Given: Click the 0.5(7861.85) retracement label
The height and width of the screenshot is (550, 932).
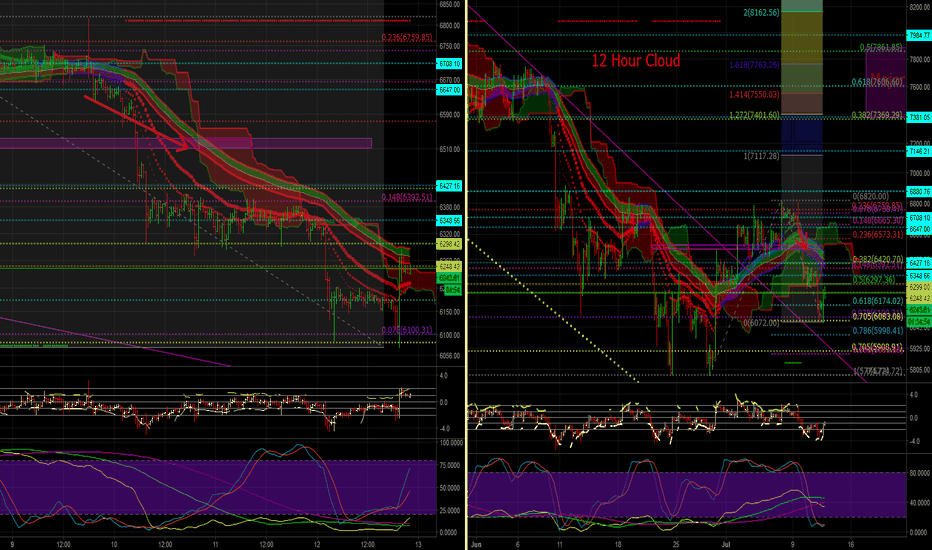Looking at the screenshot, I should click(881, 47).
